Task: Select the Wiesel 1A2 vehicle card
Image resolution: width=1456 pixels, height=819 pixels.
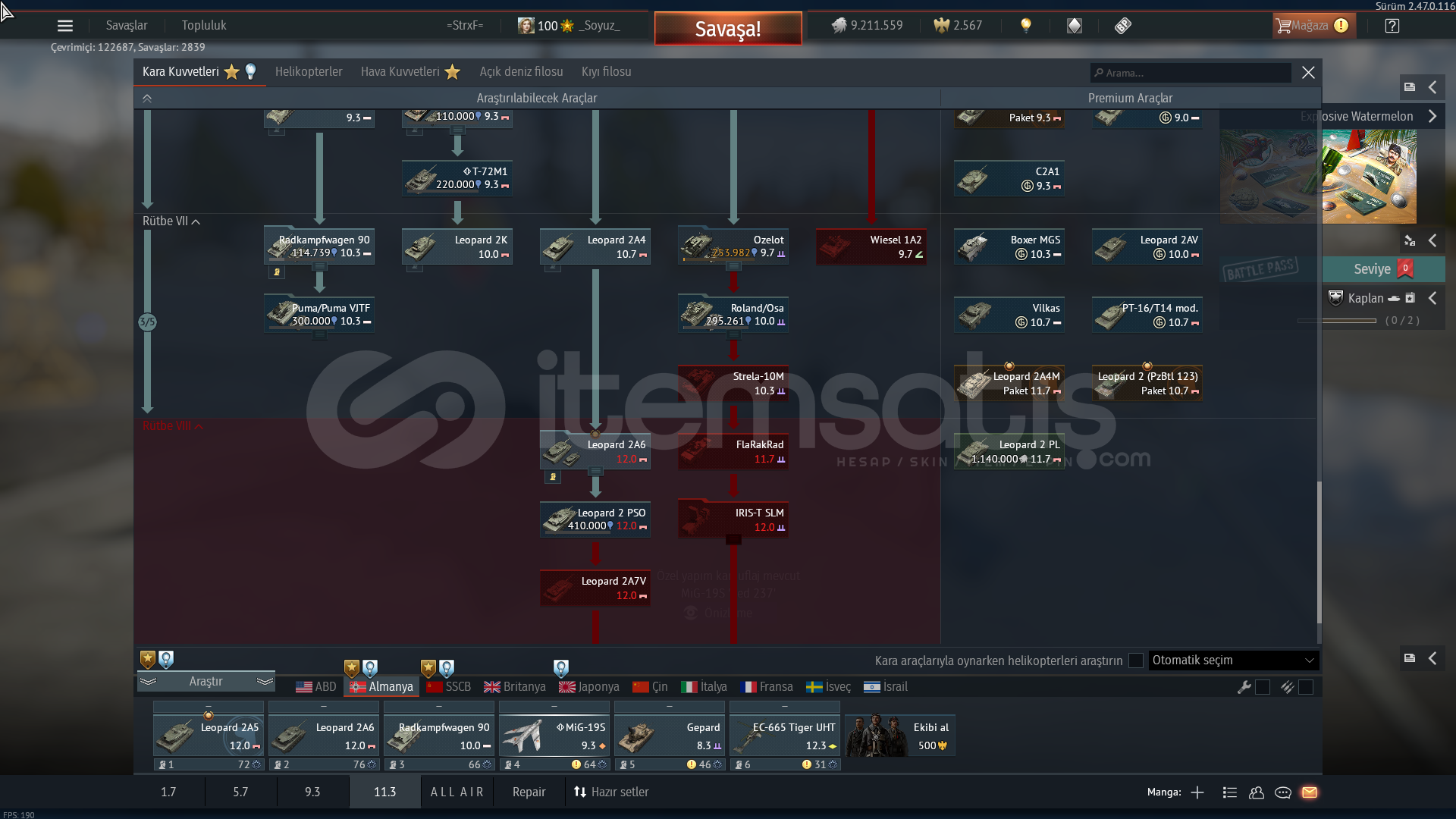Action: point(871,246)
